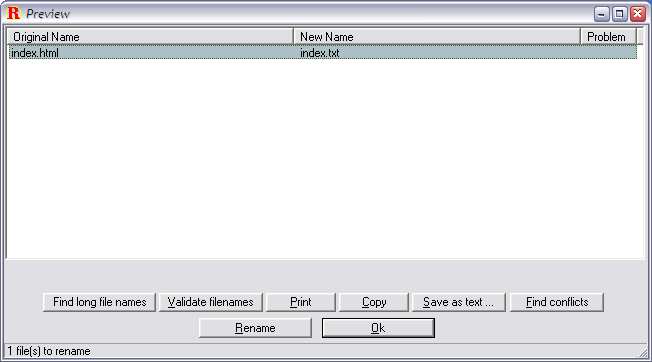Image resolution: width=652 pixels, height=362 pixels.
Task: Click the resize grip in status bar corner
Action: pyautogui.click(x=643, y=352)
